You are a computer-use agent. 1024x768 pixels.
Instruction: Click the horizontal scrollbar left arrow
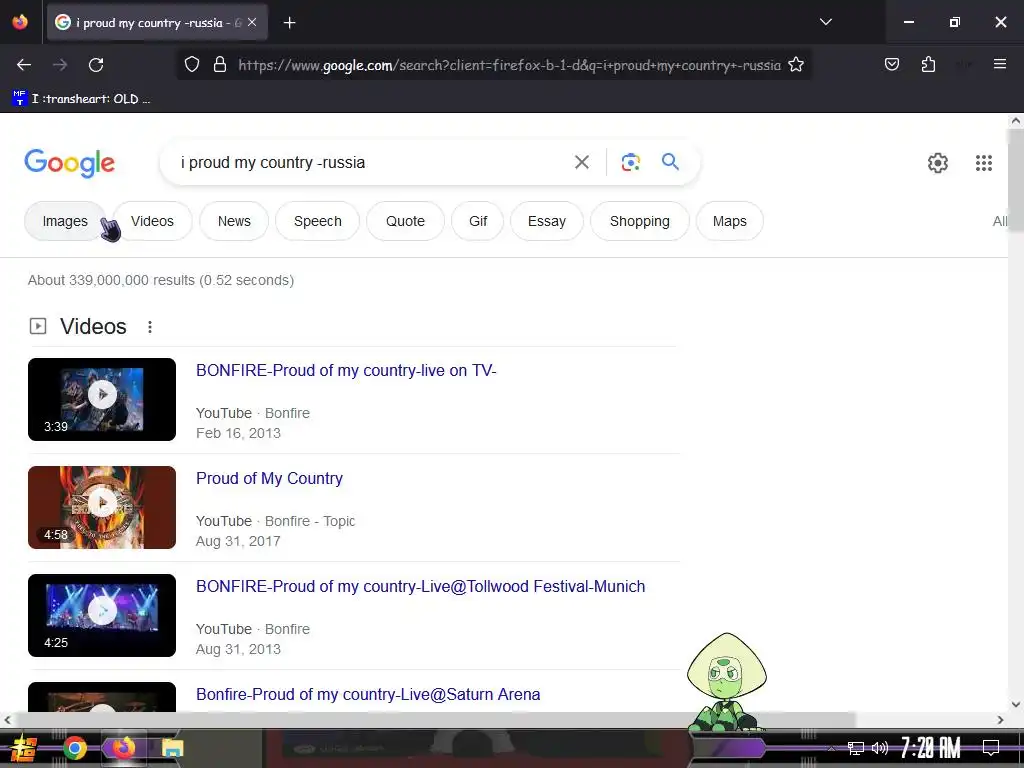(x=7, y=720)
